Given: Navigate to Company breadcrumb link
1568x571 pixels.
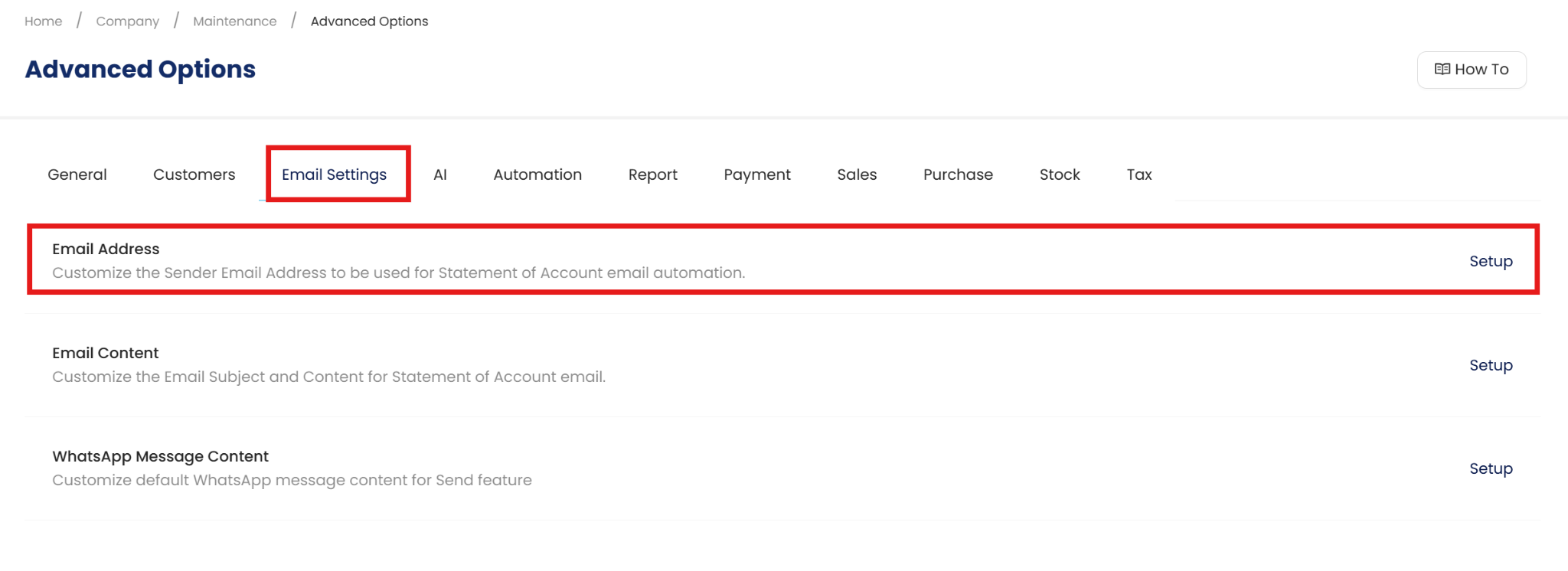Looking at the screenshot, I should click(128, 21).
